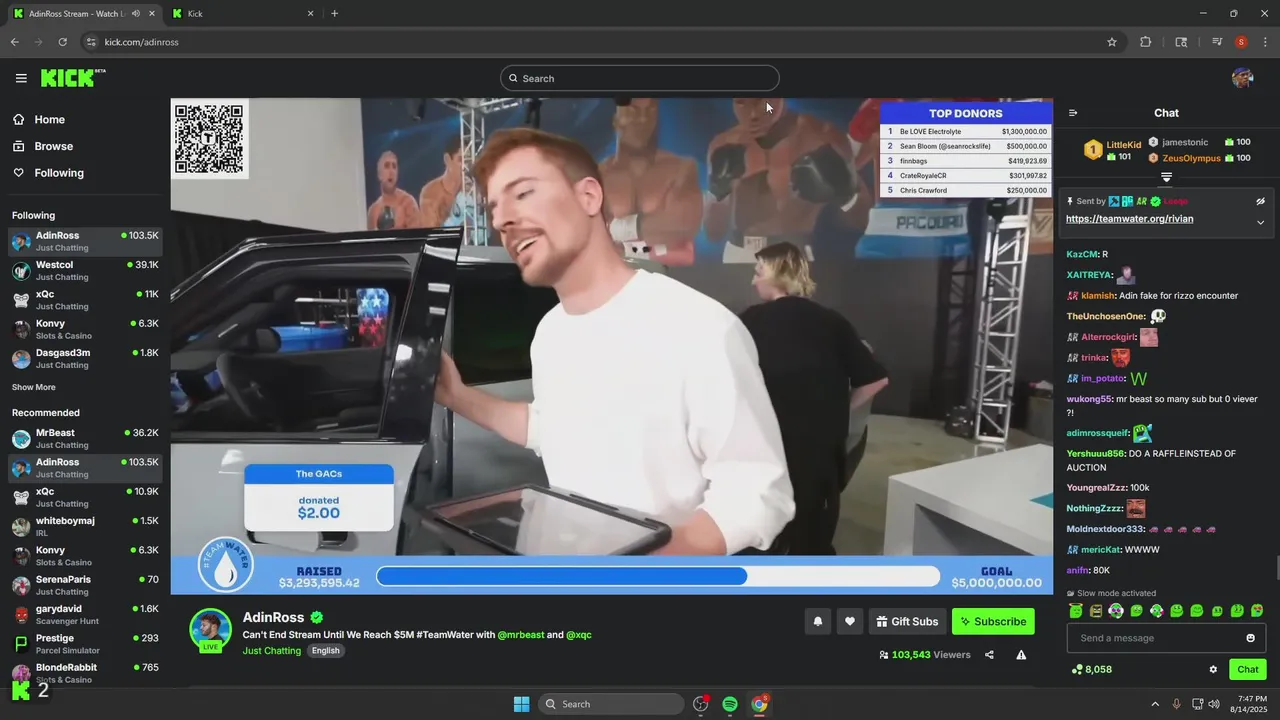Expand the gifted subs leaderboard arrow

point(1166,177)
